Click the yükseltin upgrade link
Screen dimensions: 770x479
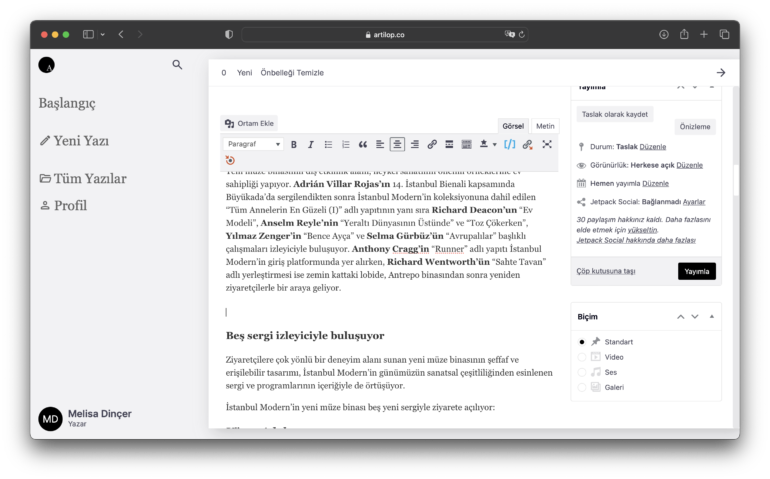642,230
